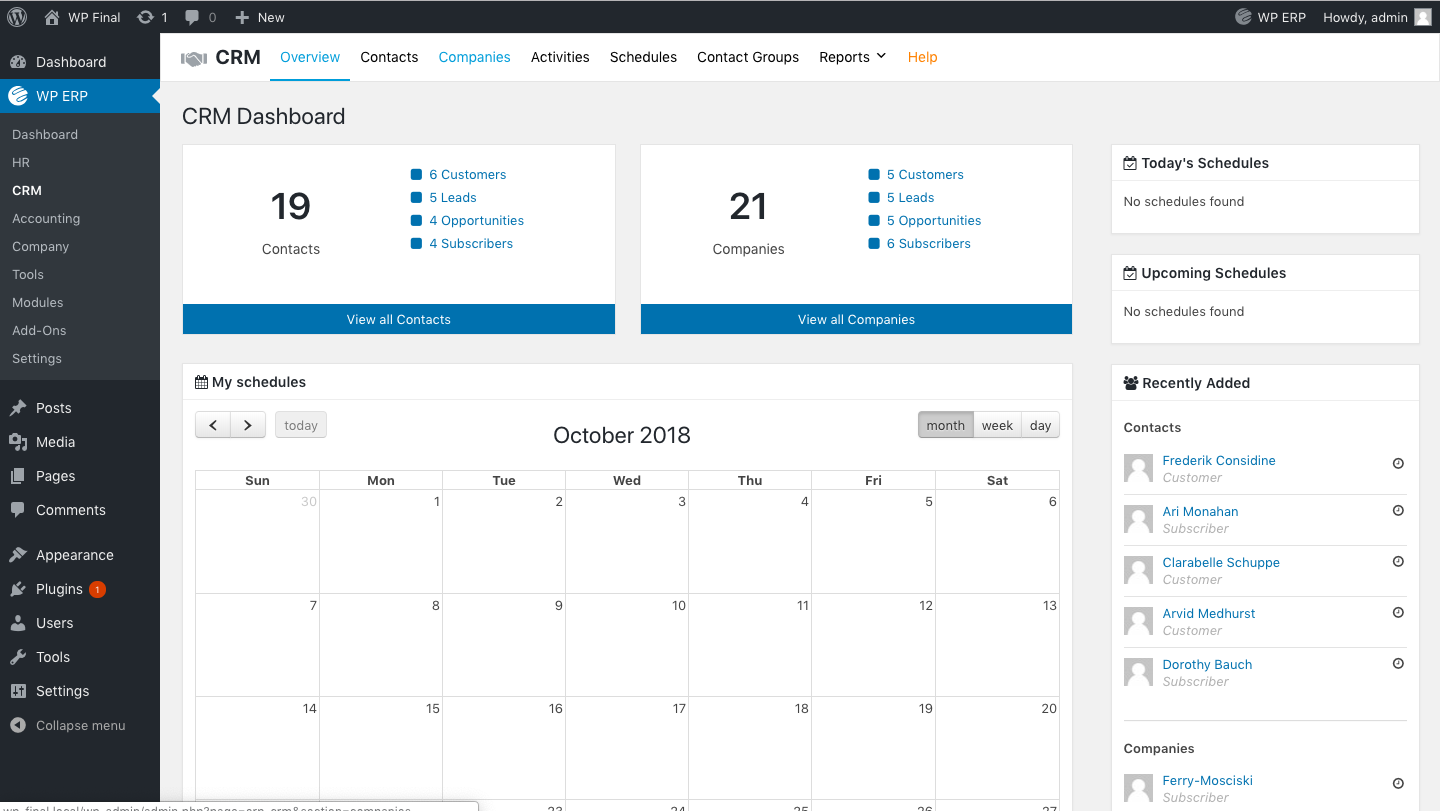Click the admin avatar in top bar

pyautogui.click(x=1423, y=17)
